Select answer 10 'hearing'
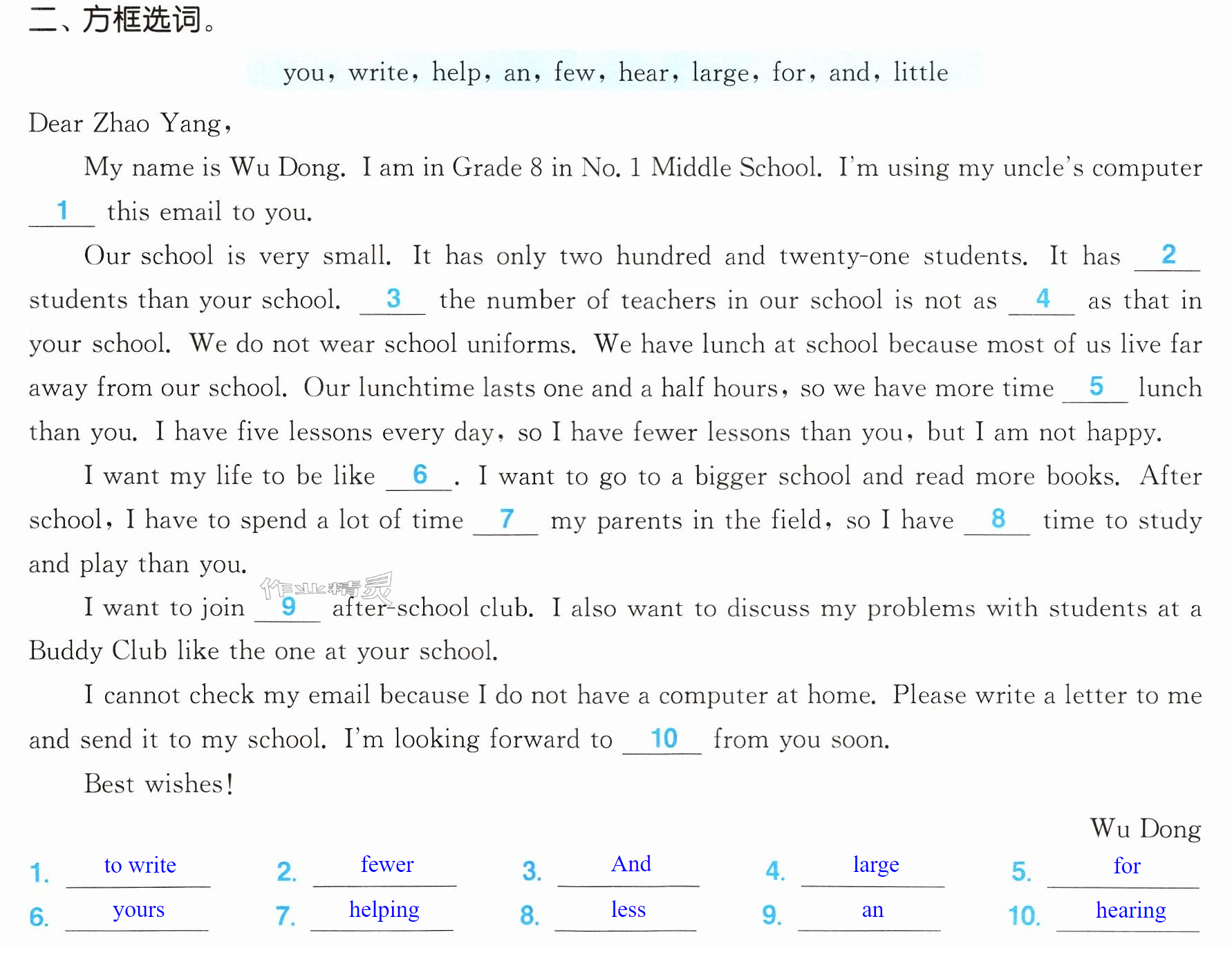 [1130, 911]
